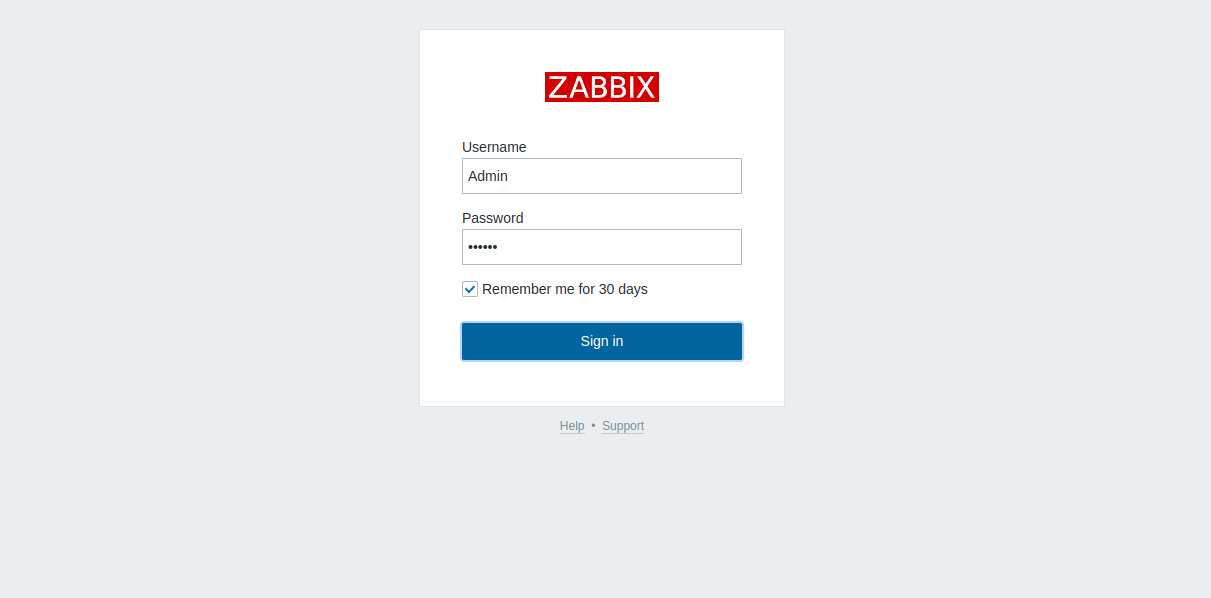Uncheck the Remember me checkbox
Screen dimensions: 1211x598
click(x=470, y=289)
